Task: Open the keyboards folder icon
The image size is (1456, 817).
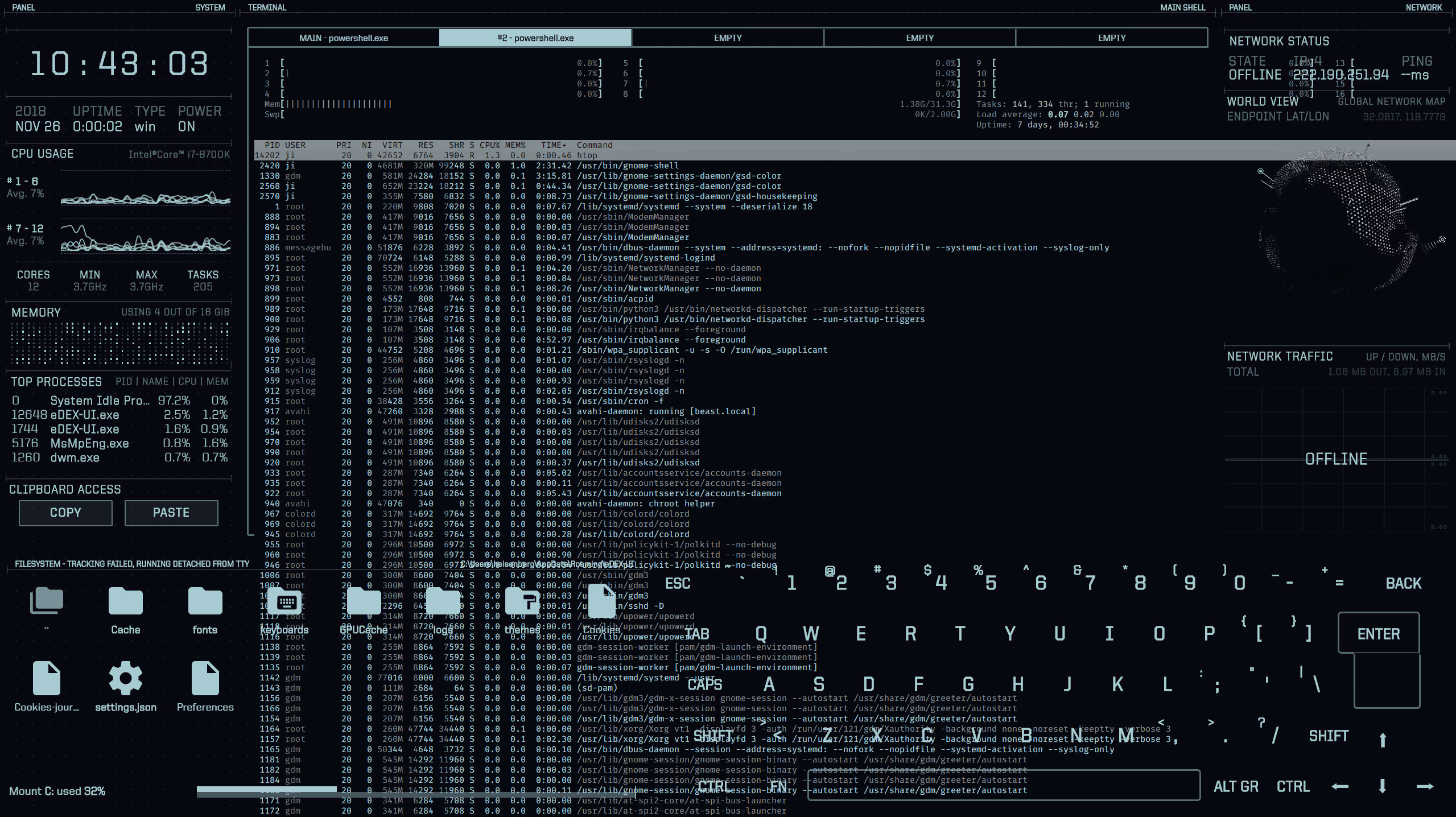Action: tap(286, 603)
